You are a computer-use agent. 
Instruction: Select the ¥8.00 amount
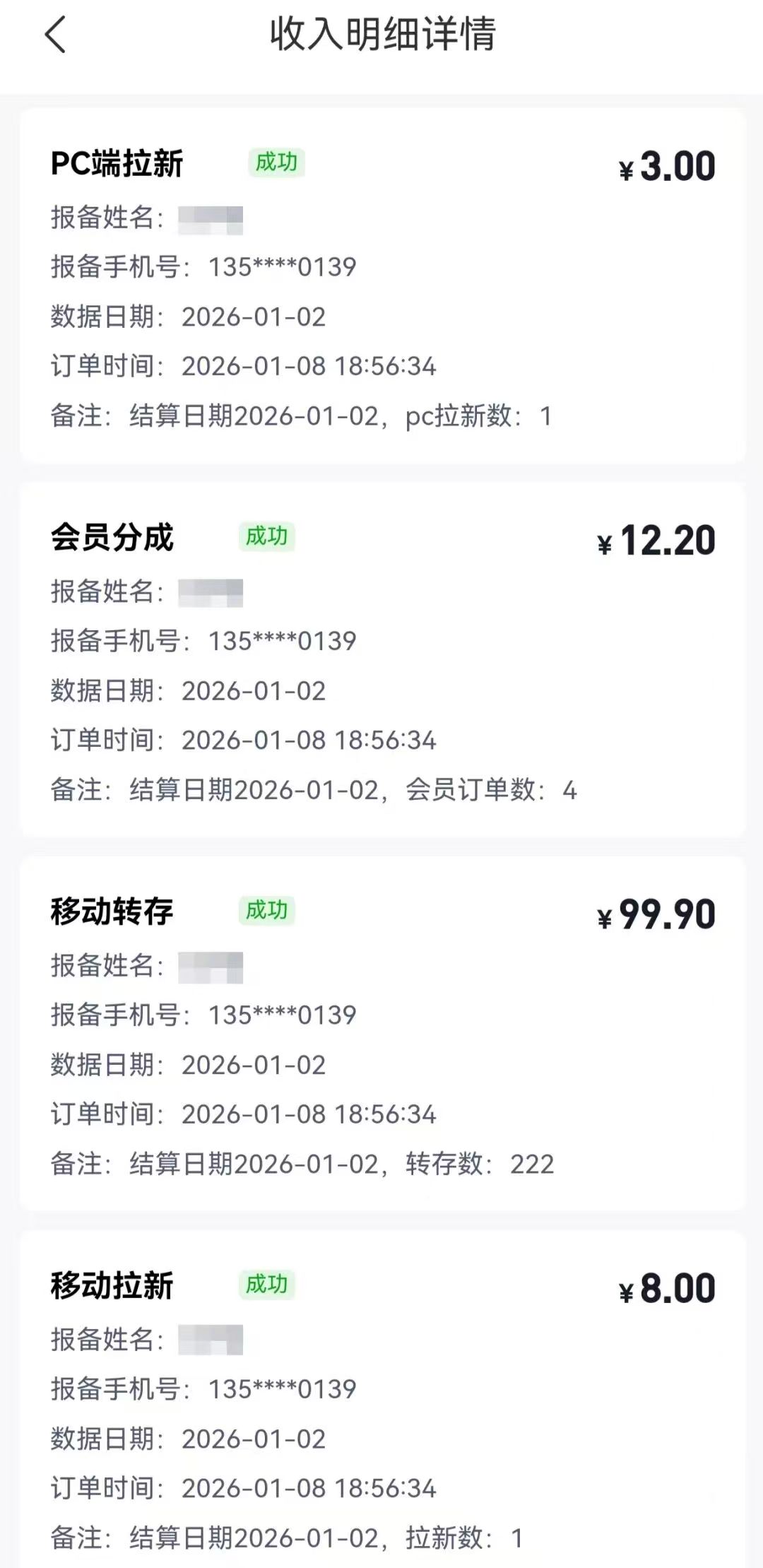[668, 1289]
